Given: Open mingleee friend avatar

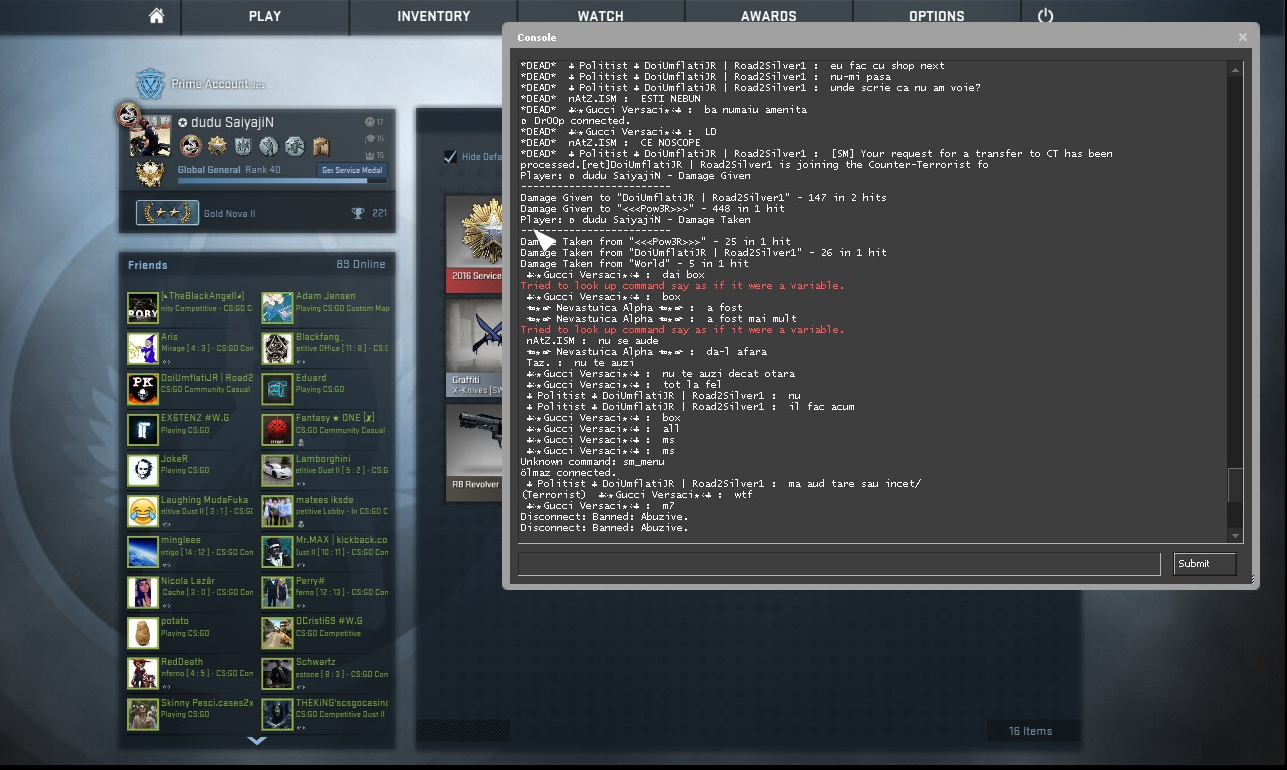Looking at the screenshot, I should (x=143, y=552).
